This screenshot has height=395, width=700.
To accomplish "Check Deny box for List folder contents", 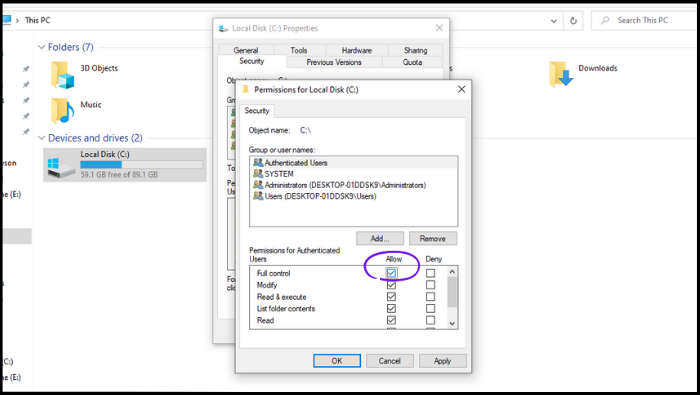I will click(430, 308).
